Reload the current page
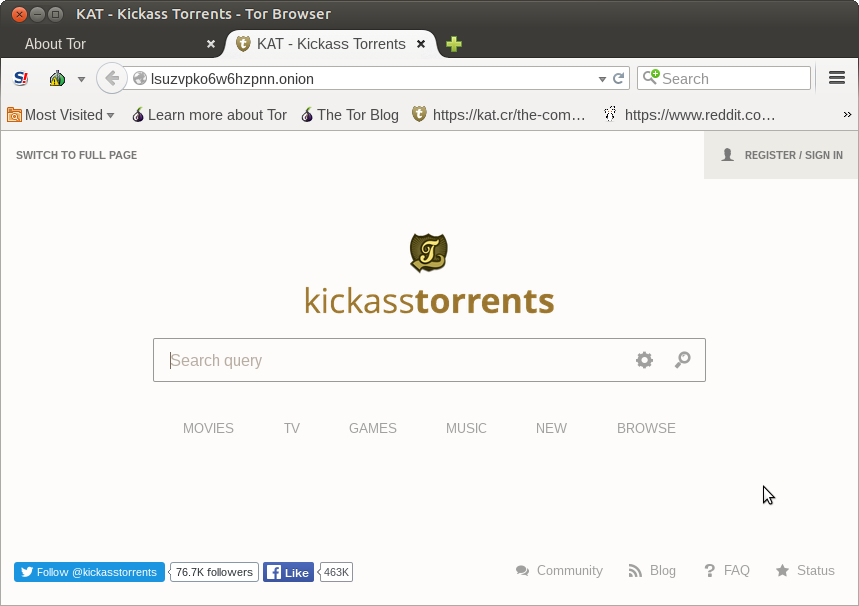 tap(619, 78)
